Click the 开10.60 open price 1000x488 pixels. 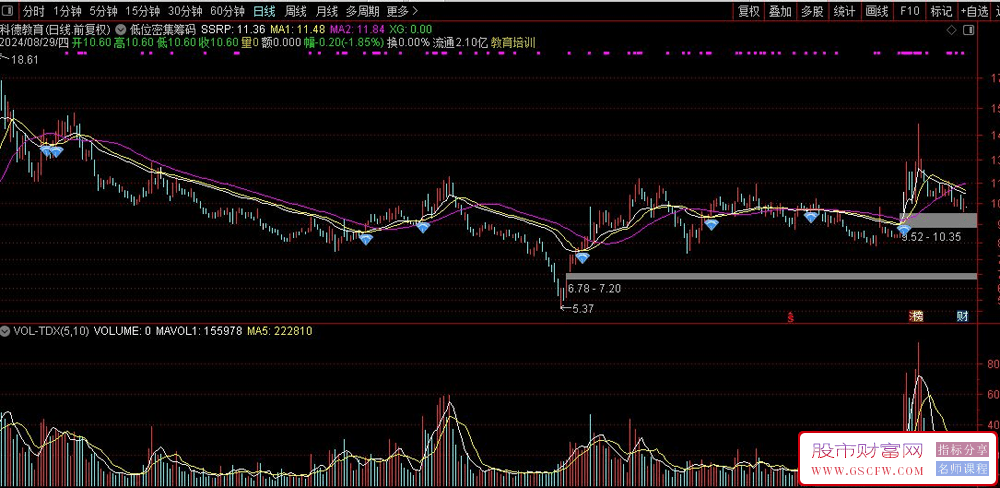92,43
